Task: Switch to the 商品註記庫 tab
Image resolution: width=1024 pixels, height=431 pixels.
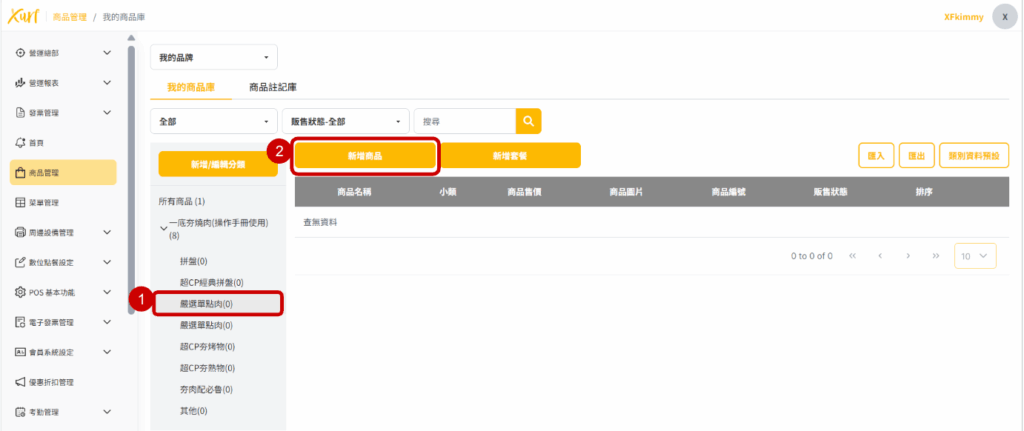Action: click(x=272, y=87)
